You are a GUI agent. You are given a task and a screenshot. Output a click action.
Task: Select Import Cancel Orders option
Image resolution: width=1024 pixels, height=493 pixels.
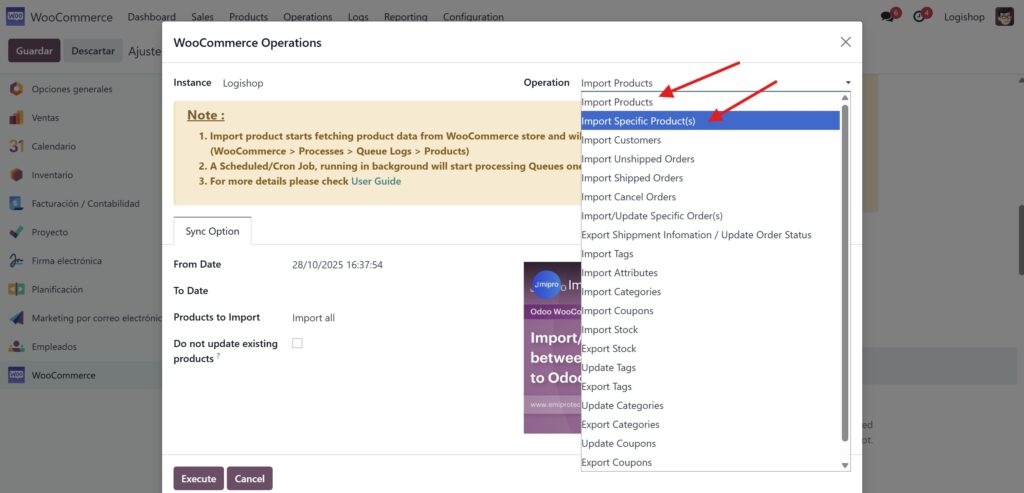710,197
